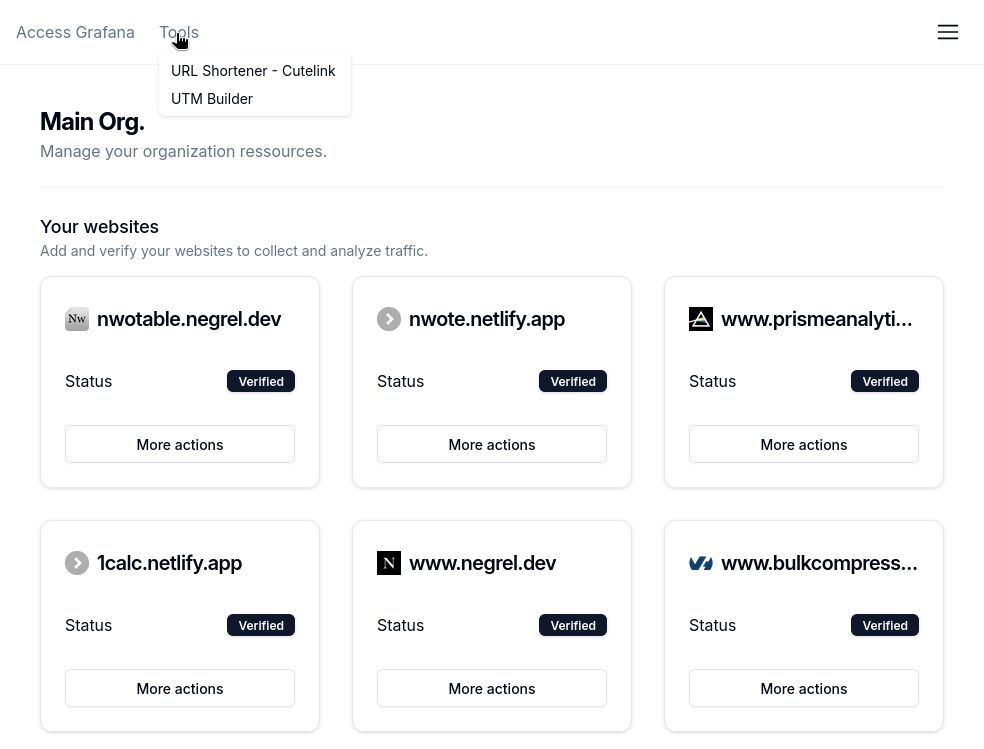Toggle Verified status badge on www.negrel.dev card

[573, 625]
